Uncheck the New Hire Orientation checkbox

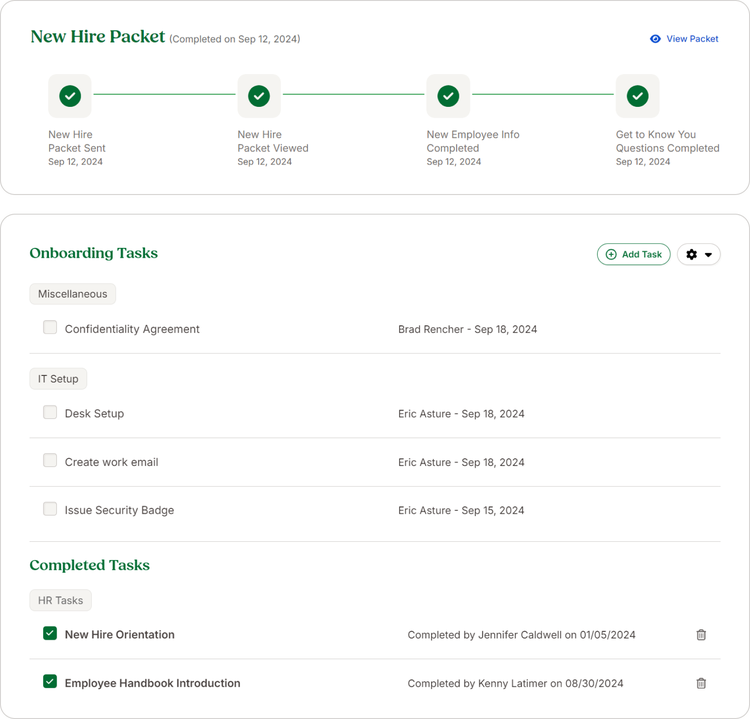tap(50, 633)
